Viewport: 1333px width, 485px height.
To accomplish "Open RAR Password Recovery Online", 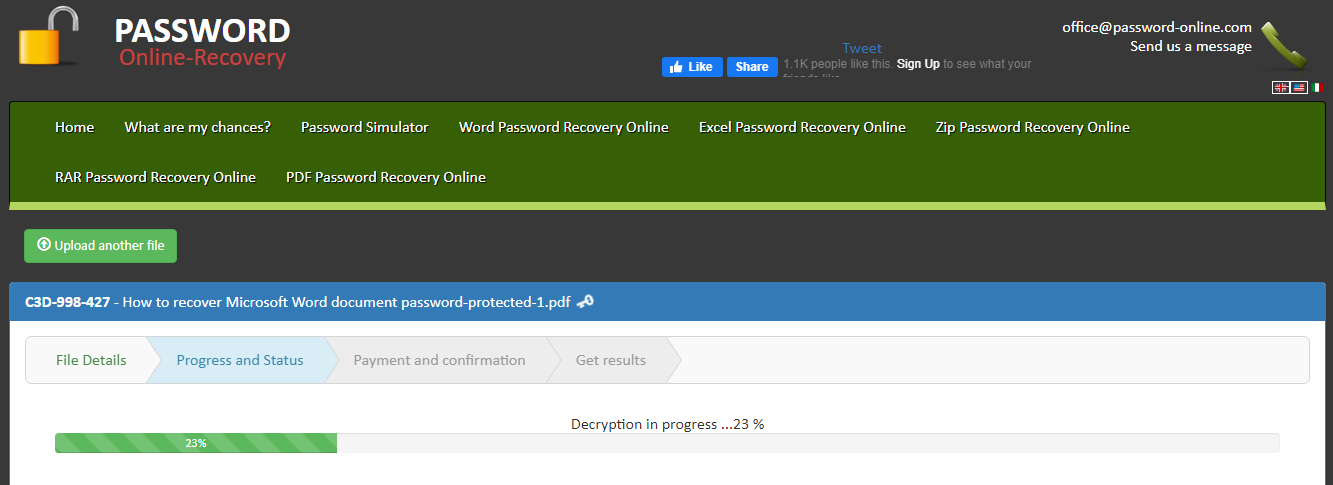I will click(x=155, y=177).
